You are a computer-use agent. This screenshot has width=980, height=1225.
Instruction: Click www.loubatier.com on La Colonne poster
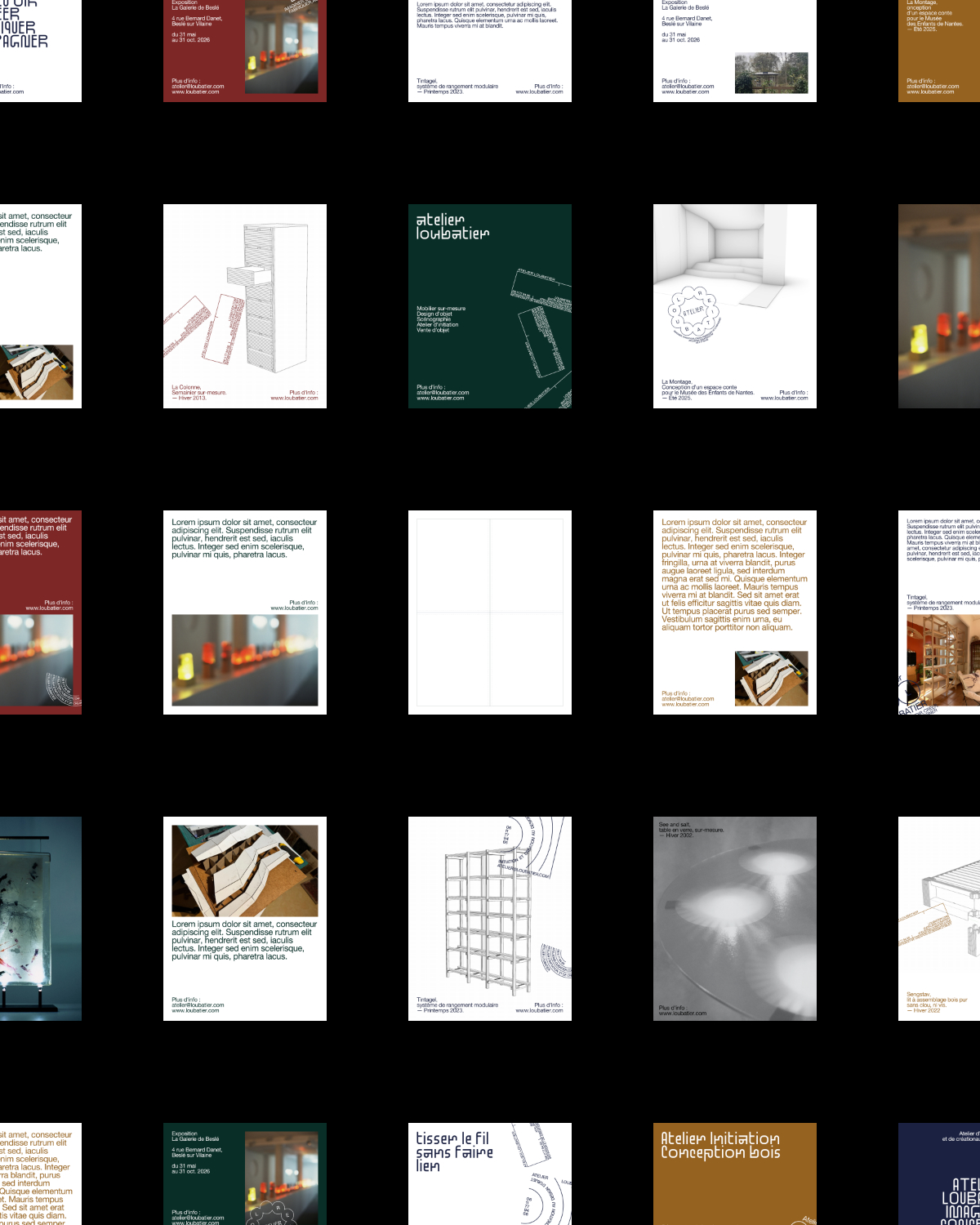point(295,399)
